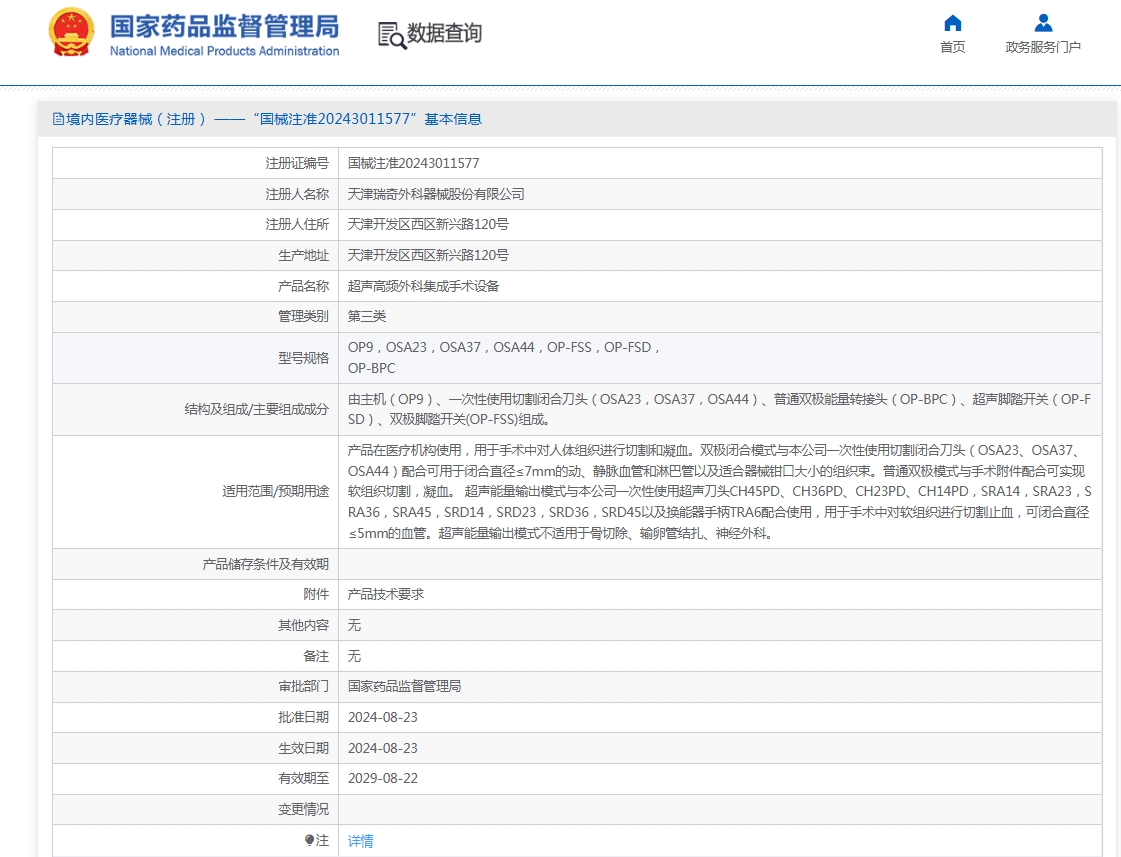The image size is (1121, 857).
Task: Click the 结构及组成/主要组成成分 label
Action: tap(257, 409)
